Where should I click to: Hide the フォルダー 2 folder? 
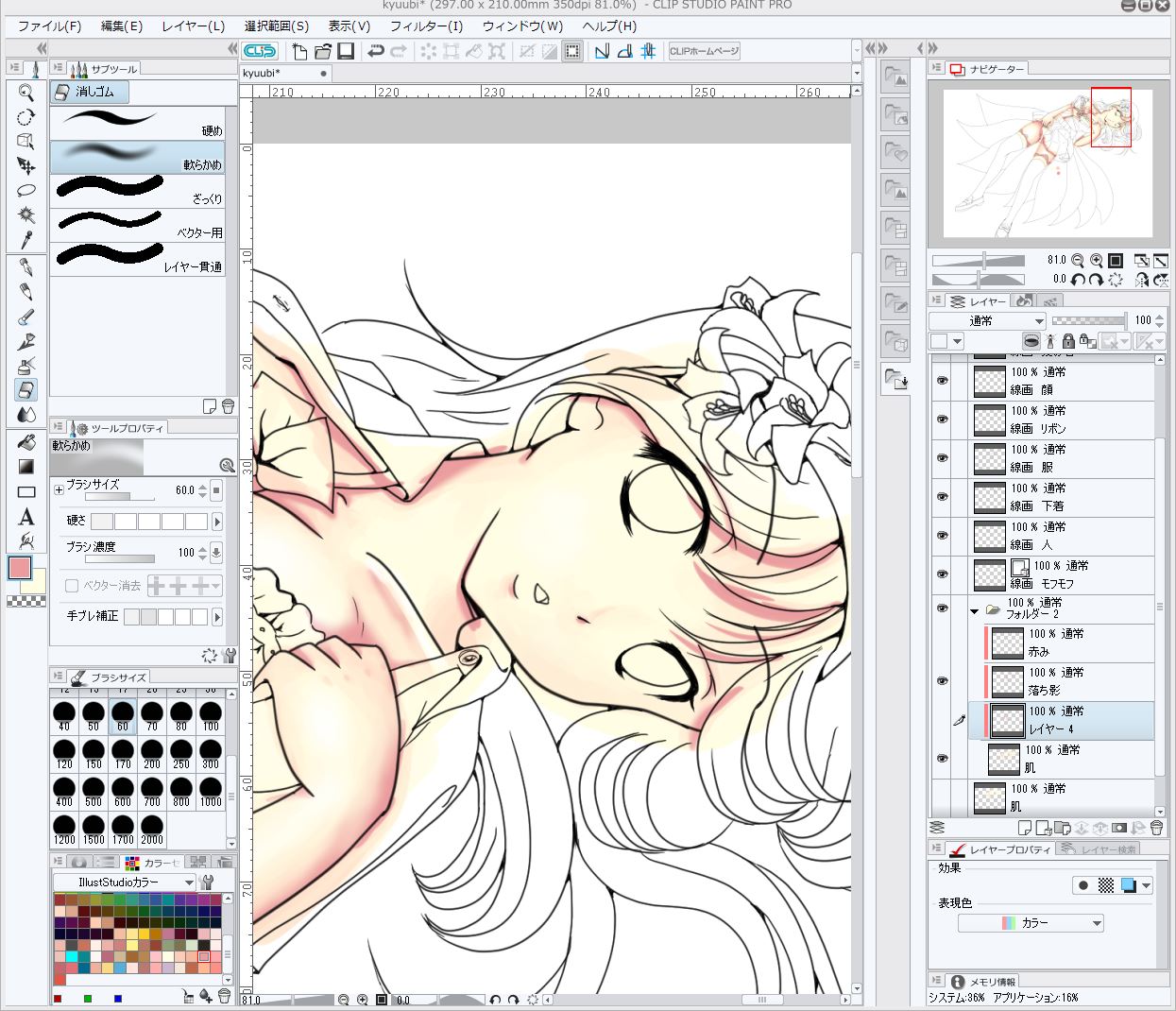coord(942,608)
